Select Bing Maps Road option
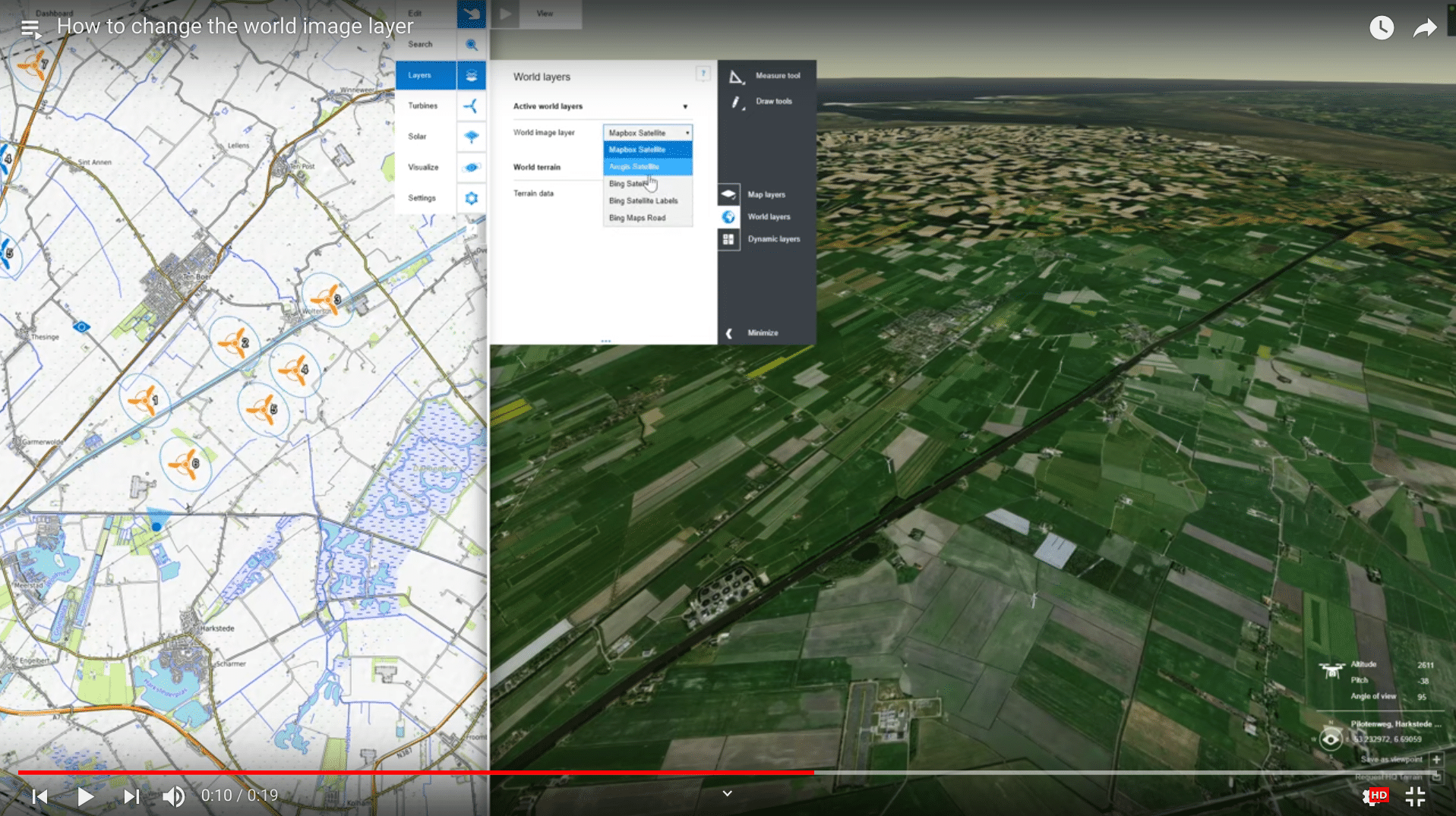The image size is (1456, 816). [x=648, y=218]
